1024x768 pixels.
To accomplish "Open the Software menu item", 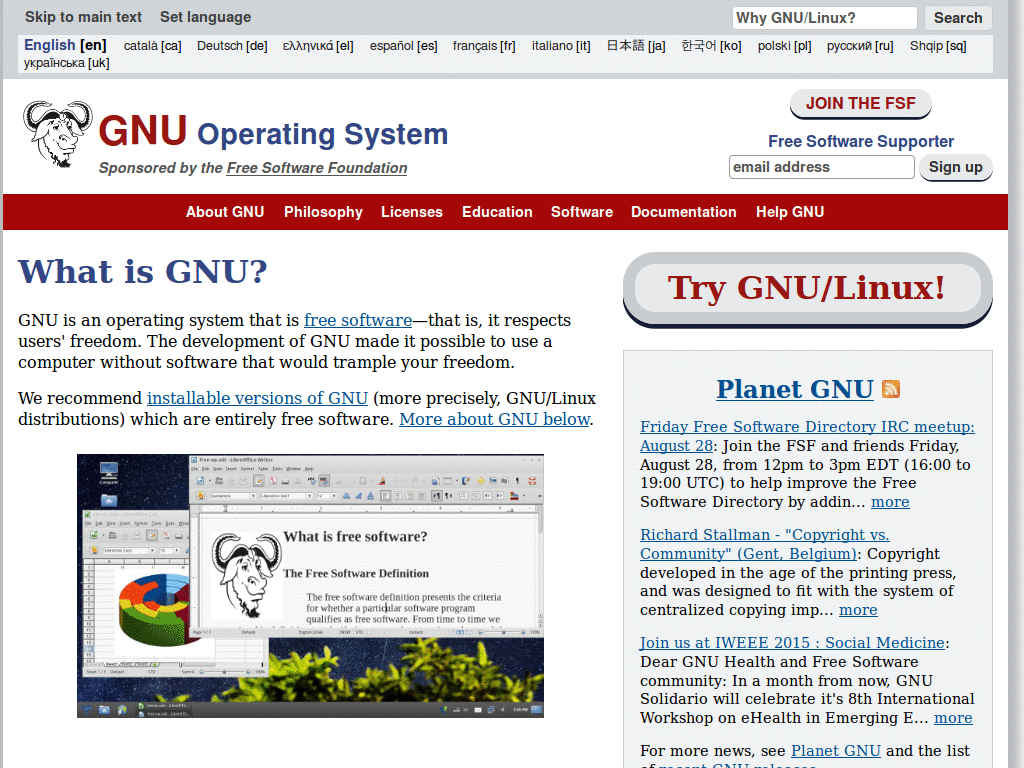I will tap(582, 212).
